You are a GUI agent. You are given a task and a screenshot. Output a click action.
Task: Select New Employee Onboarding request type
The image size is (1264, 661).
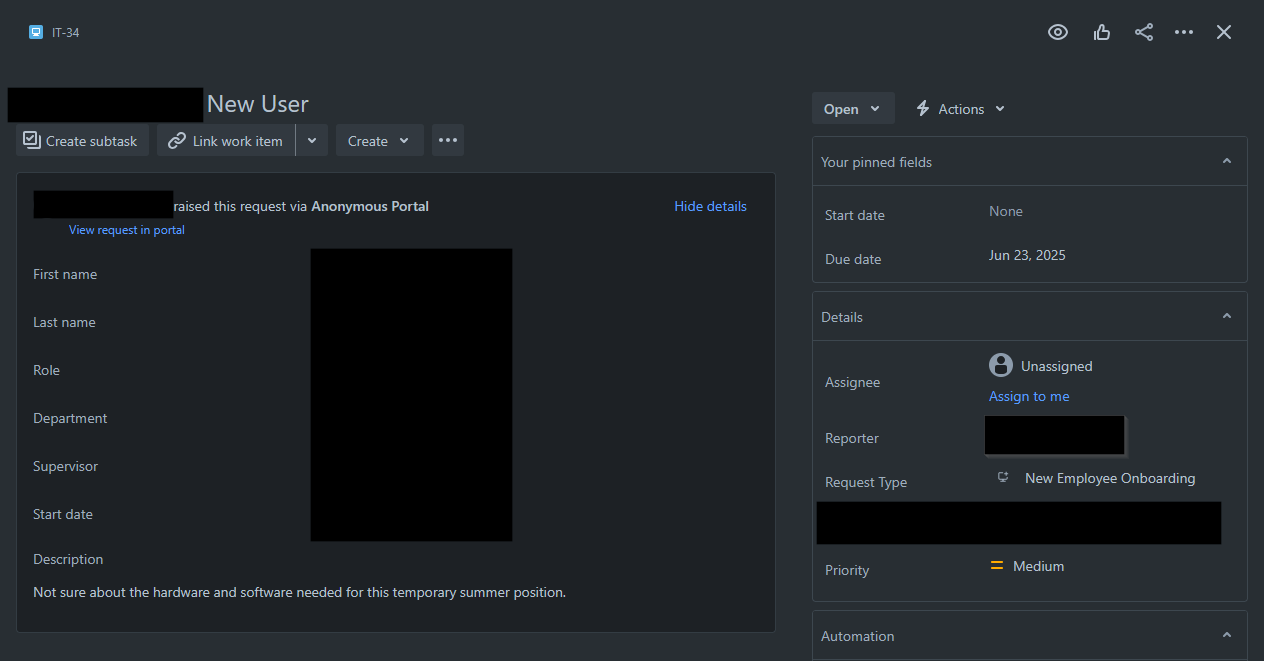[1110, 478]
